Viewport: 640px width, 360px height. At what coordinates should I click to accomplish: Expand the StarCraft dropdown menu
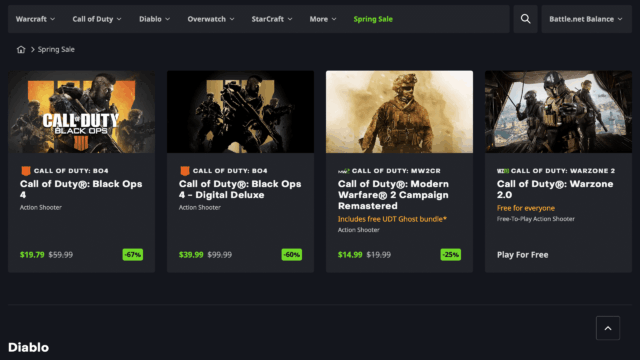point(272,19)
